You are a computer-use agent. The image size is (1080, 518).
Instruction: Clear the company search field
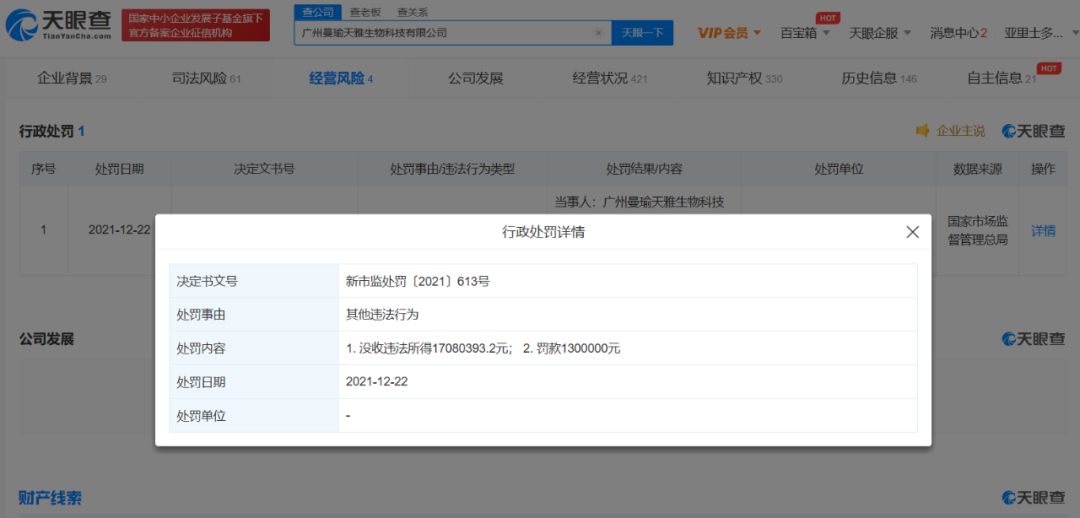(x=599, y=32)
